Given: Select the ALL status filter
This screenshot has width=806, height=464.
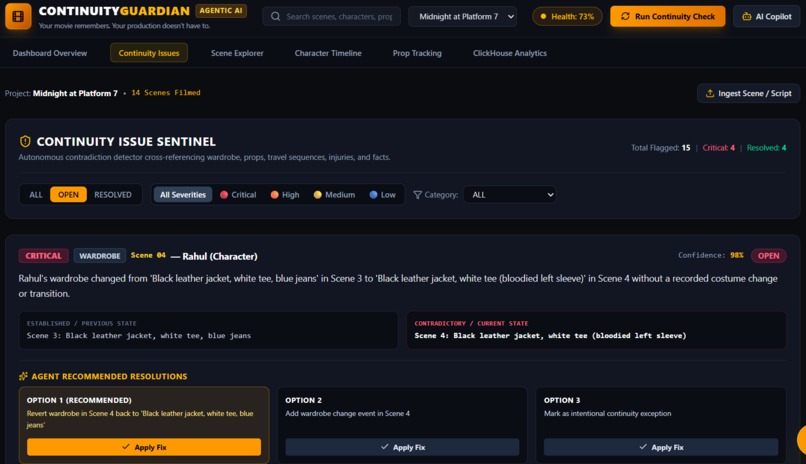Looking at the screenshot, I should [x=35, y=195].
